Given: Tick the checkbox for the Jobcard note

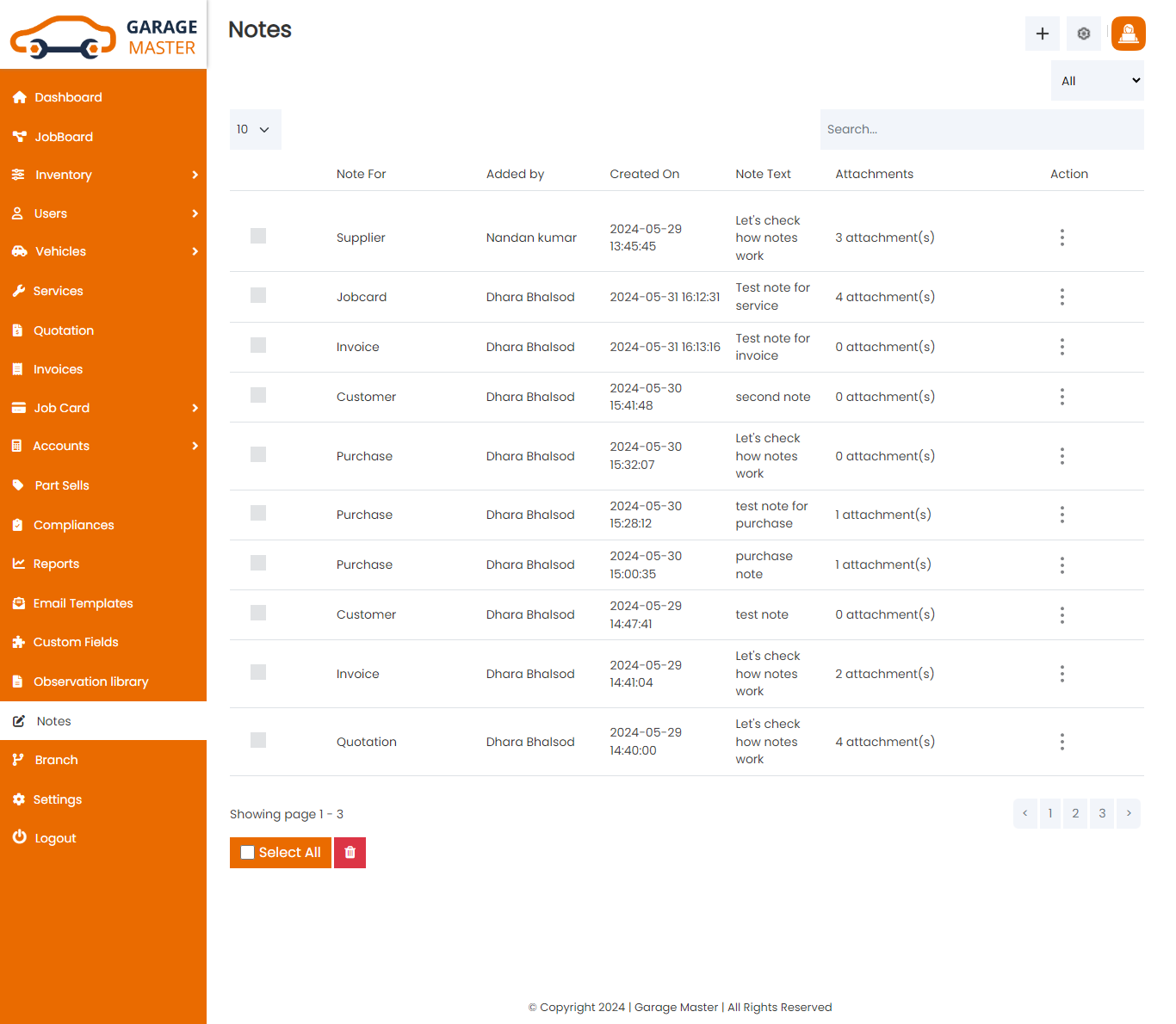Looking at the screenshot, I should point(258,295).
